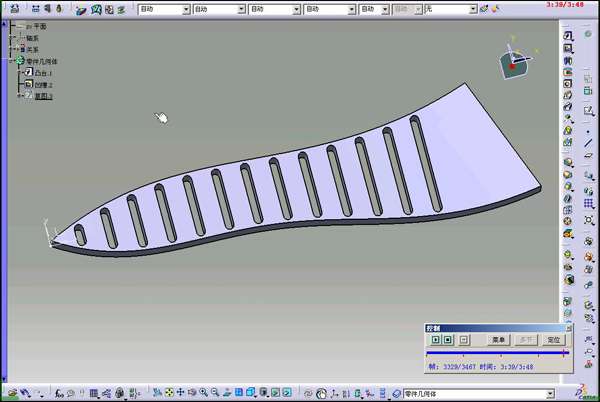
Task: Collapse the 零件几何体 node in tree
Action: pyautogui.click(x=11, y=61)
